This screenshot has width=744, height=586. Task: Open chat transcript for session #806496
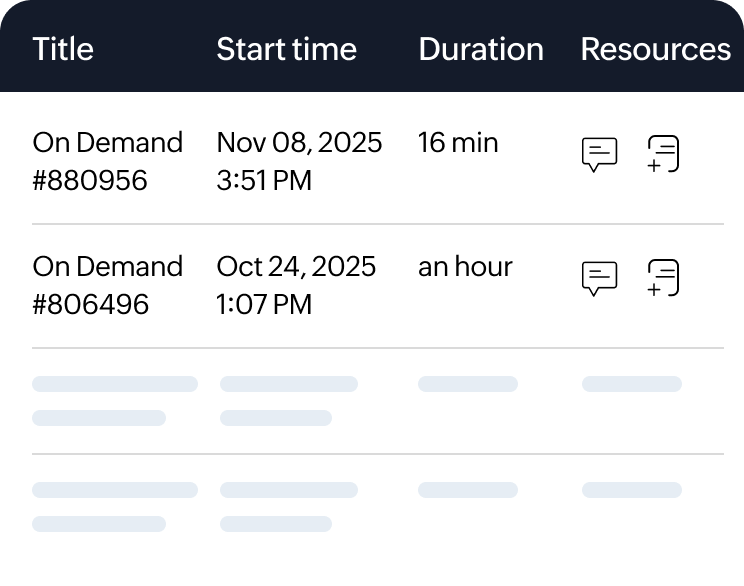(x=599, y=279)
